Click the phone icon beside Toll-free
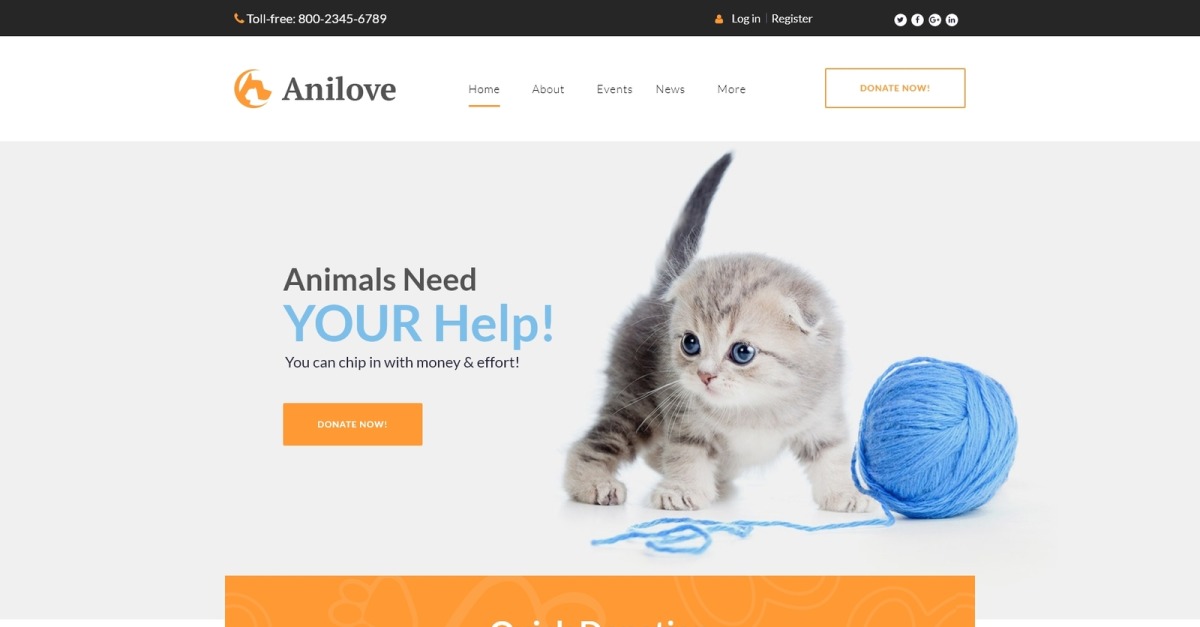1200x627 pixels. point(239,18)
